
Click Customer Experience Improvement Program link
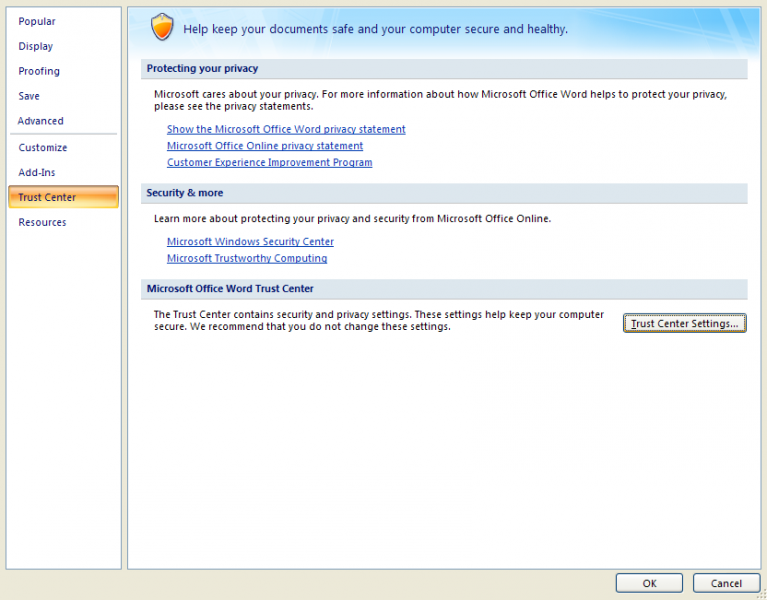click(269, 162)
